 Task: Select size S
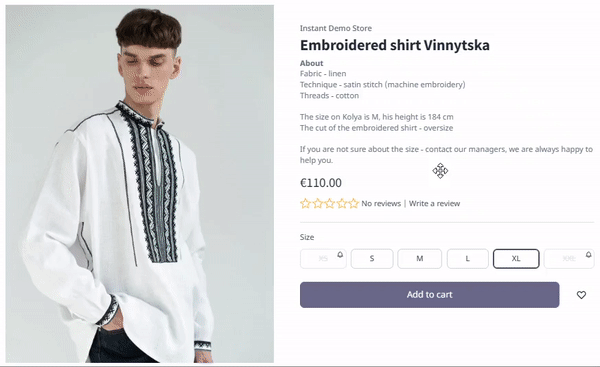pyautogui.click(x=372, y=259)
